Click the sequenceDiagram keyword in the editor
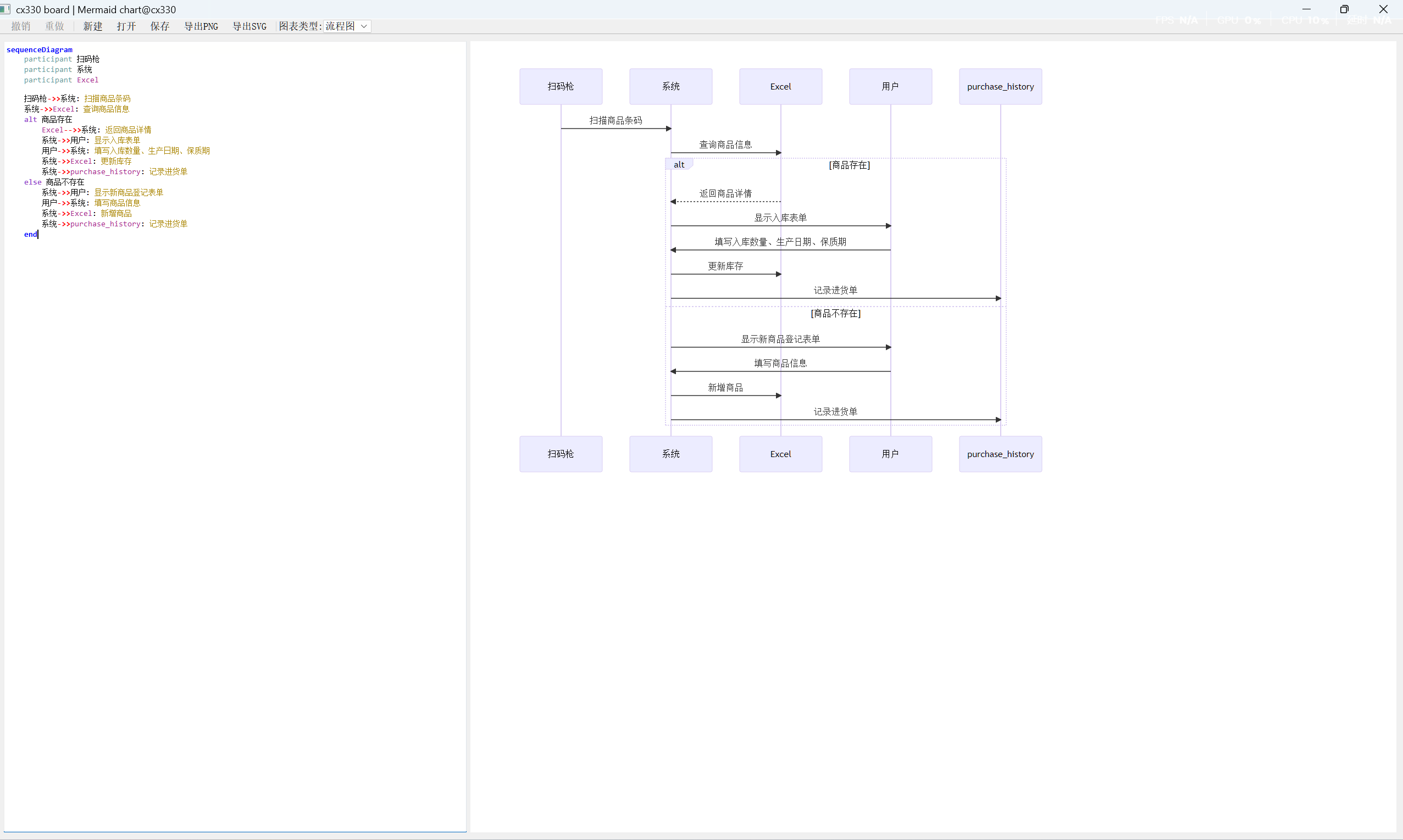 pyautogui.click(x=40, y=50)
